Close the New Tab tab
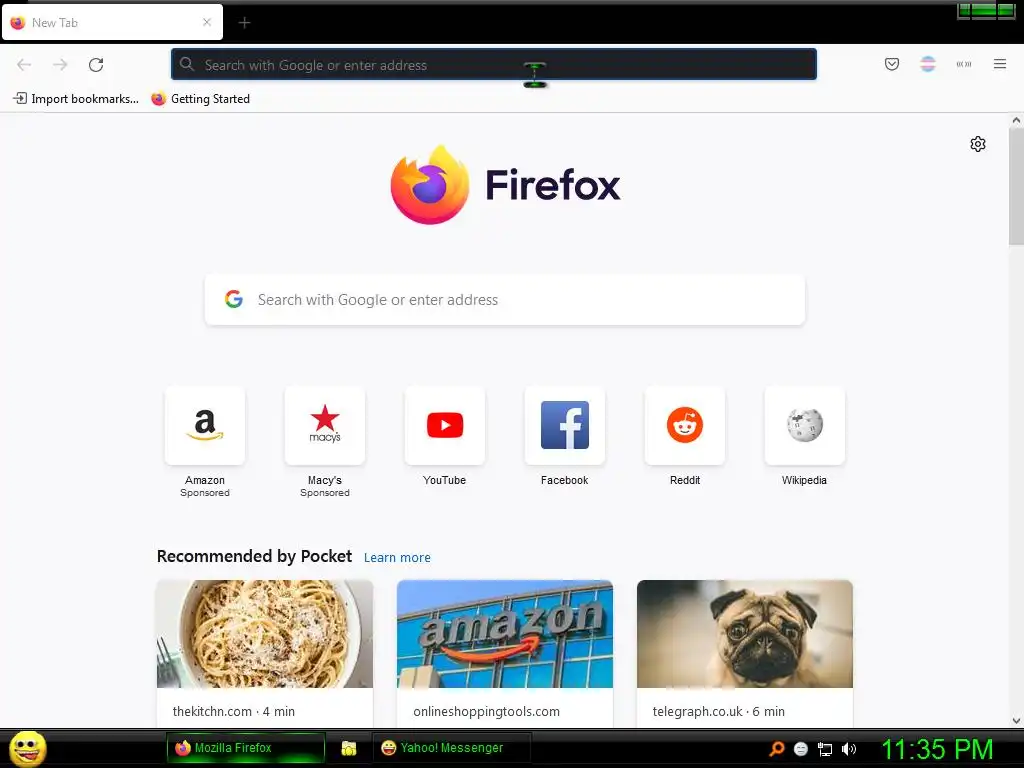1024x768 pixels. coord(207,22)
